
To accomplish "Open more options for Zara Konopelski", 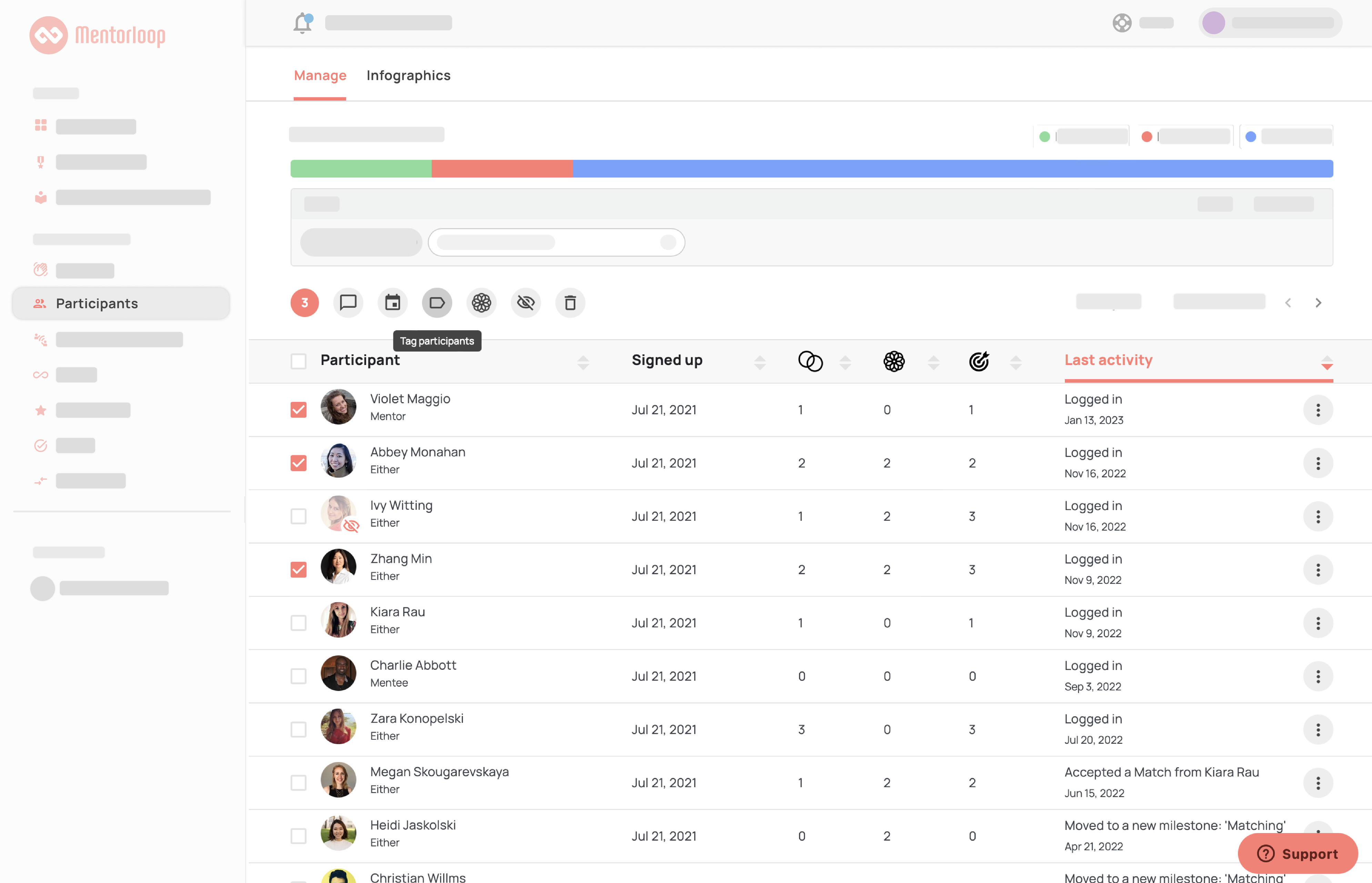I will coord(1318,730).
